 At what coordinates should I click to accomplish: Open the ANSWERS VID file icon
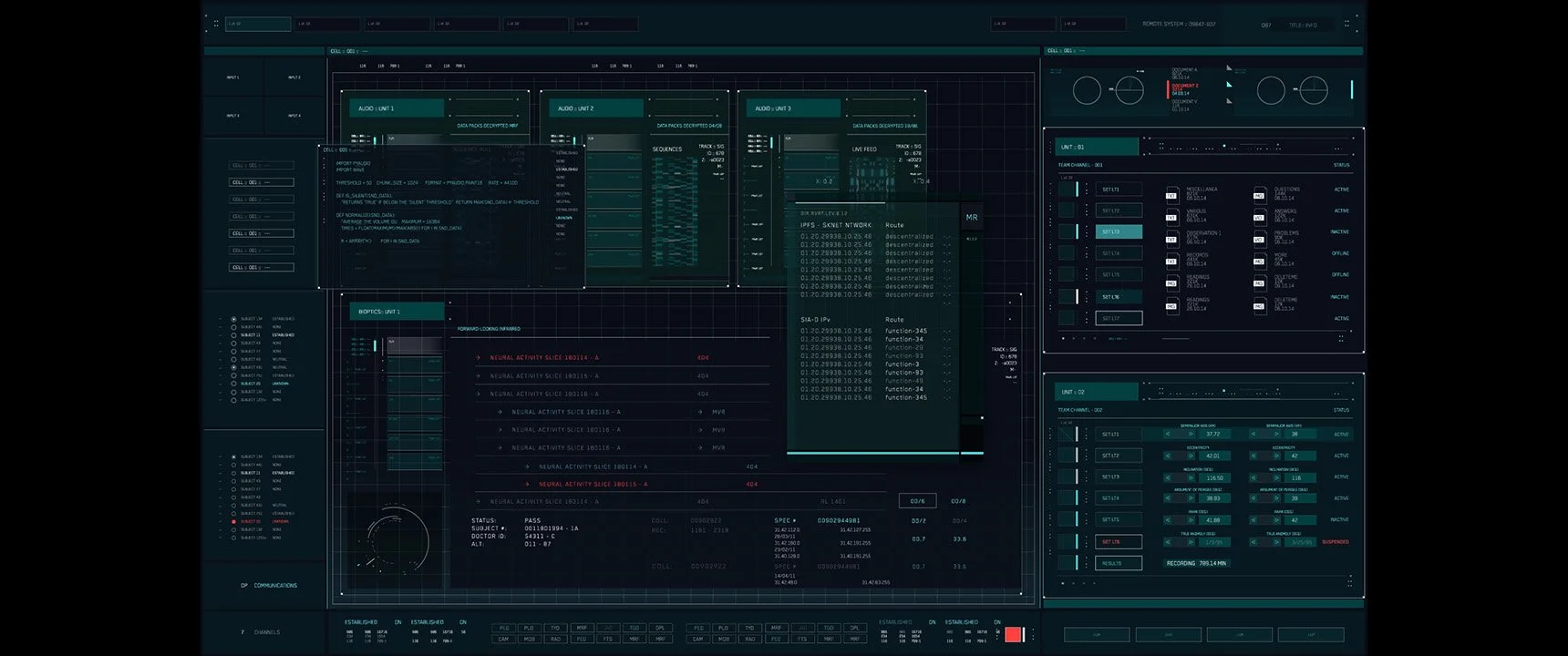1259,217
